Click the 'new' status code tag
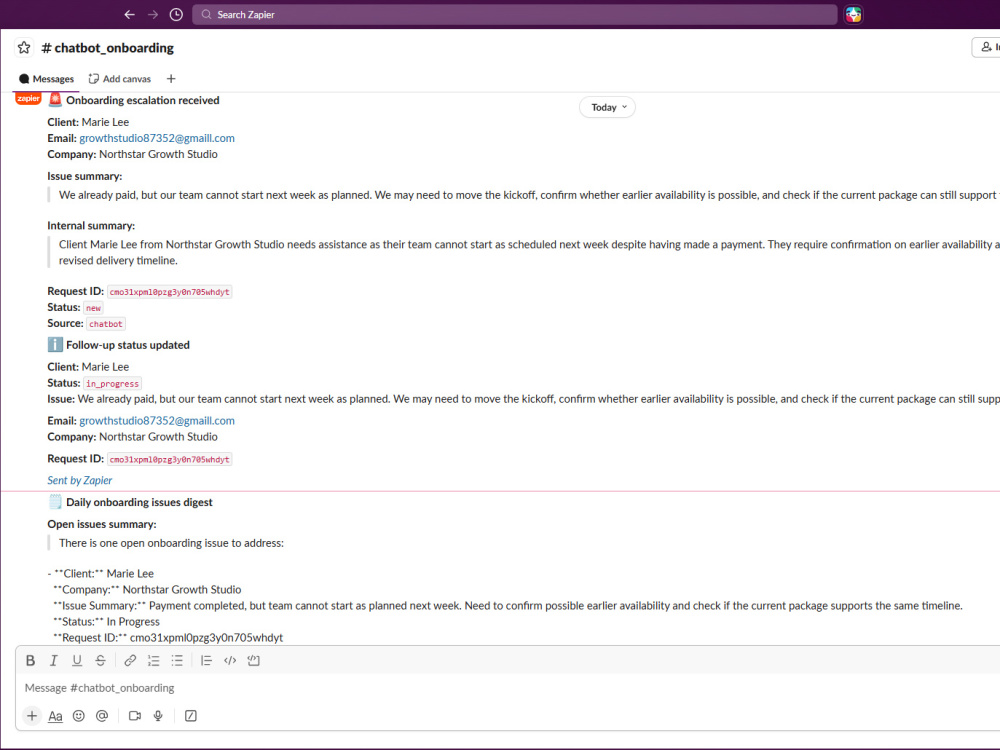This screenshot has width=1000, height=750. click(93, 307)
